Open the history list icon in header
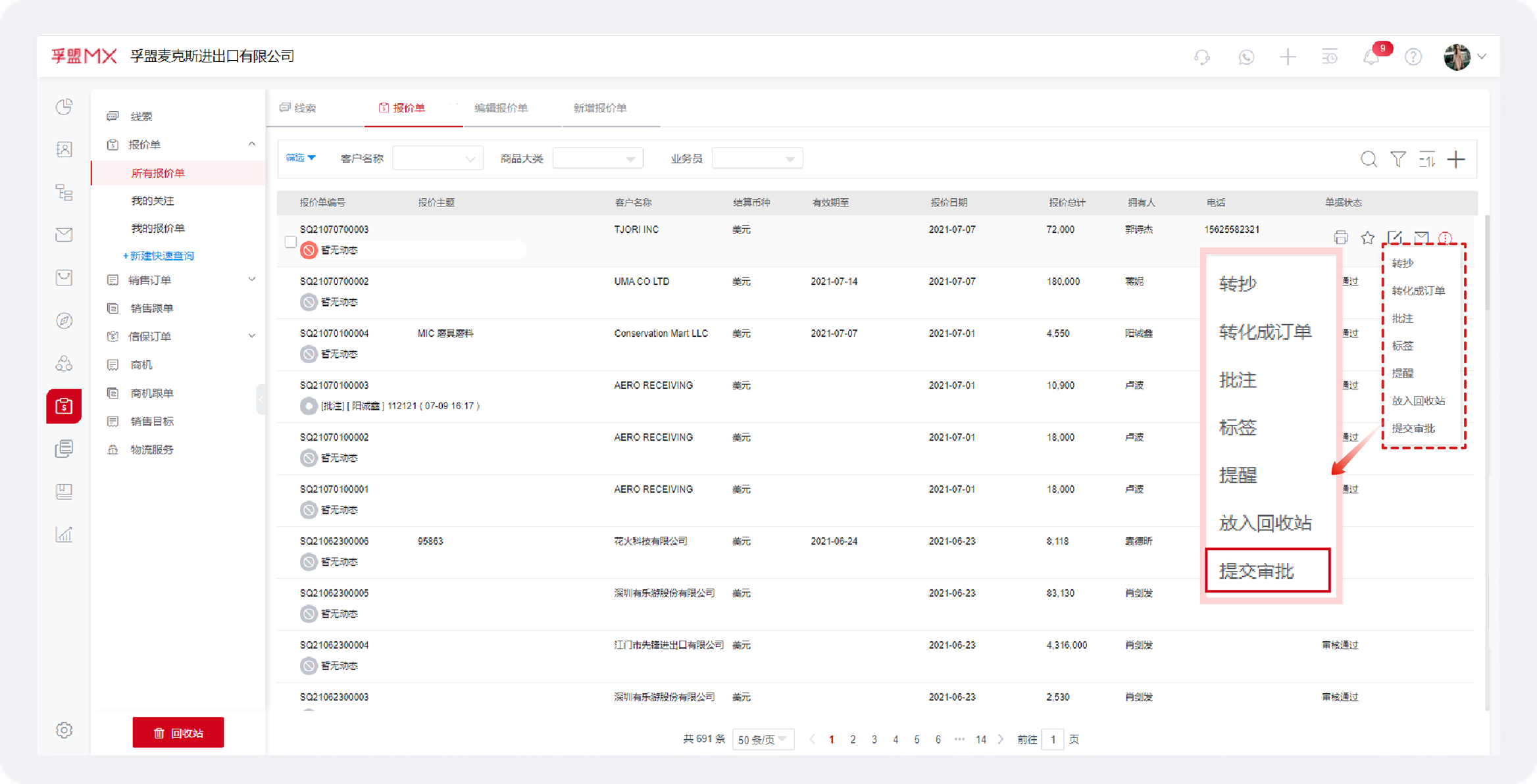 click(1330, 57)
